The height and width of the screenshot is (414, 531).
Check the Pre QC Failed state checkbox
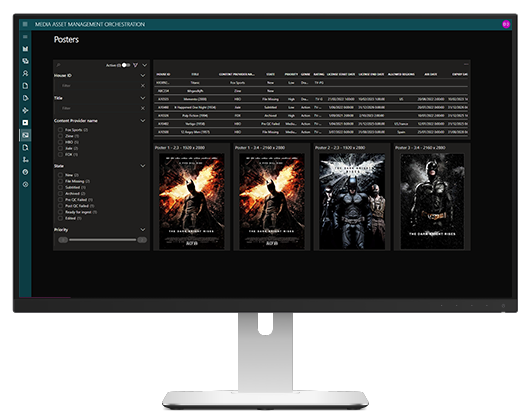60,200
